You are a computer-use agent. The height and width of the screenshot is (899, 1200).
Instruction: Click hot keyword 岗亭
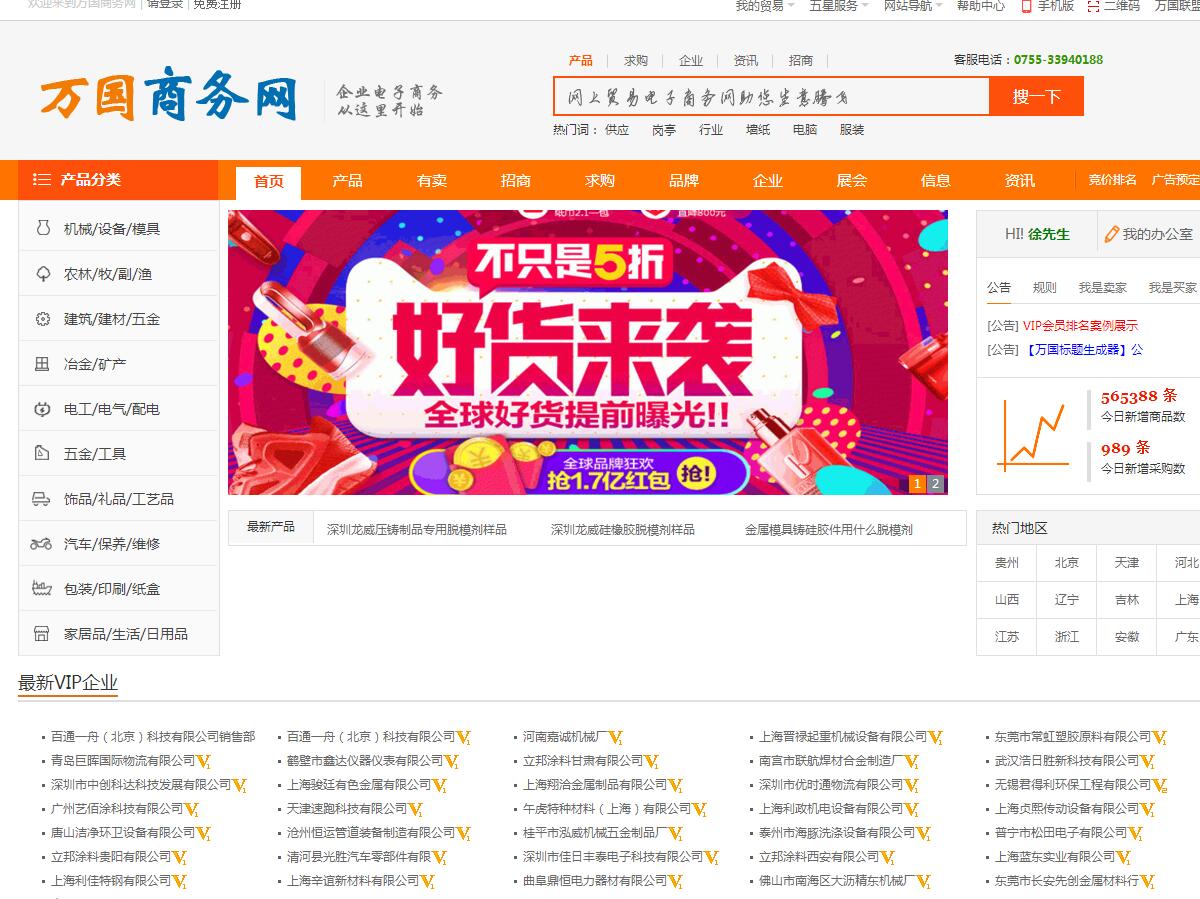click(664, 130)
